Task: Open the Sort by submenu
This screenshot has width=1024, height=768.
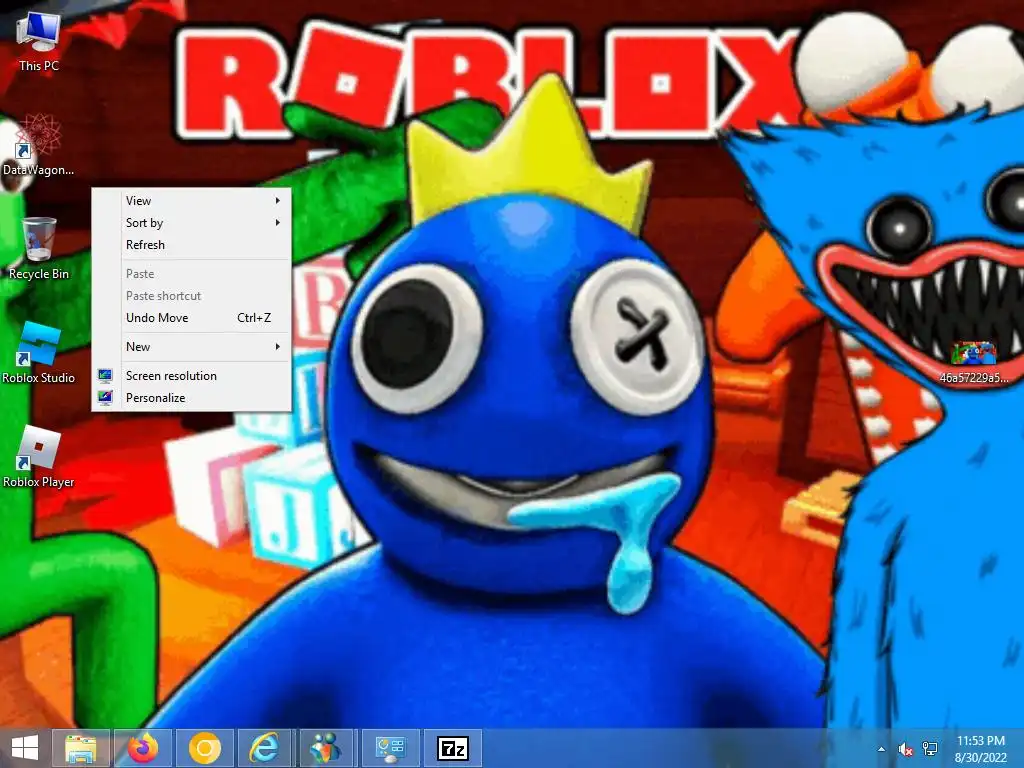Action: click(x=191, y=223)
